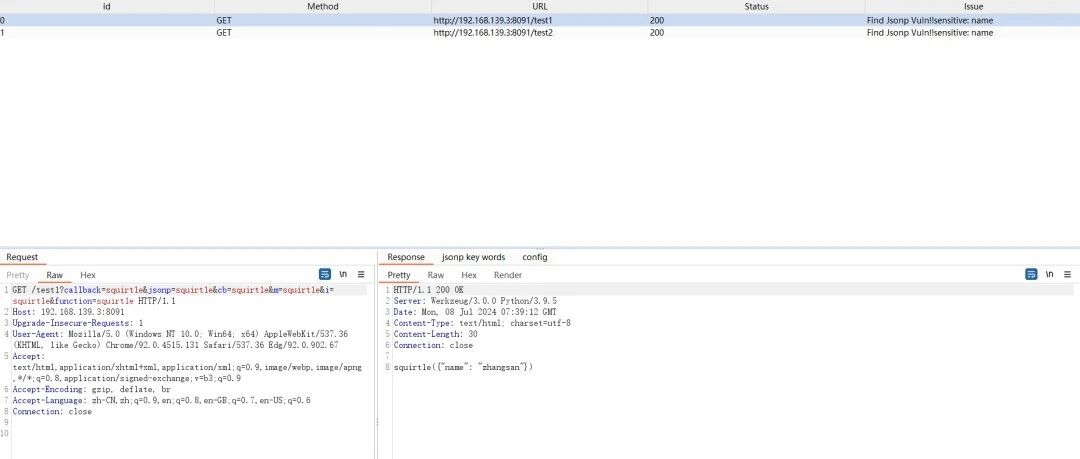Click the HTTP/1.1 200 OK response line

428,290
